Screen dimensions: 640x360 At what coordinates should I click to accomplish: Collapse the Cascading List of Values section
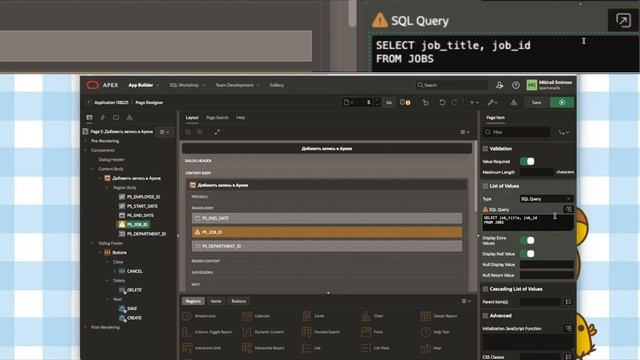pyautogui.click(x=485, y=289)
